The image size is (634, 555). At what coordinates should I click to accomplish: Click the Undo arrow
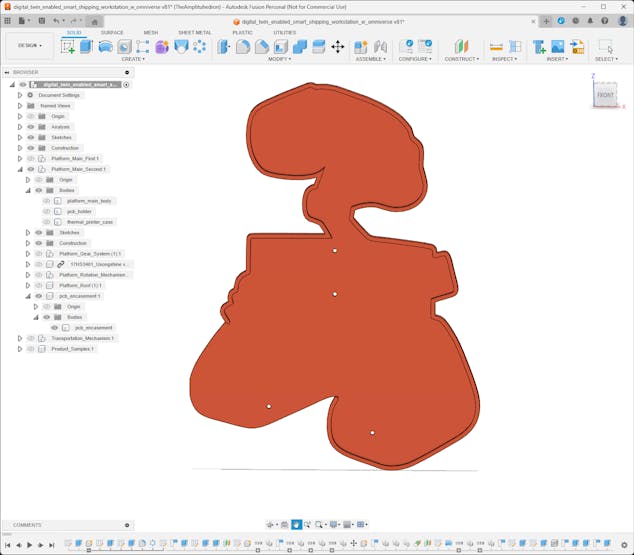coord(56,20)
